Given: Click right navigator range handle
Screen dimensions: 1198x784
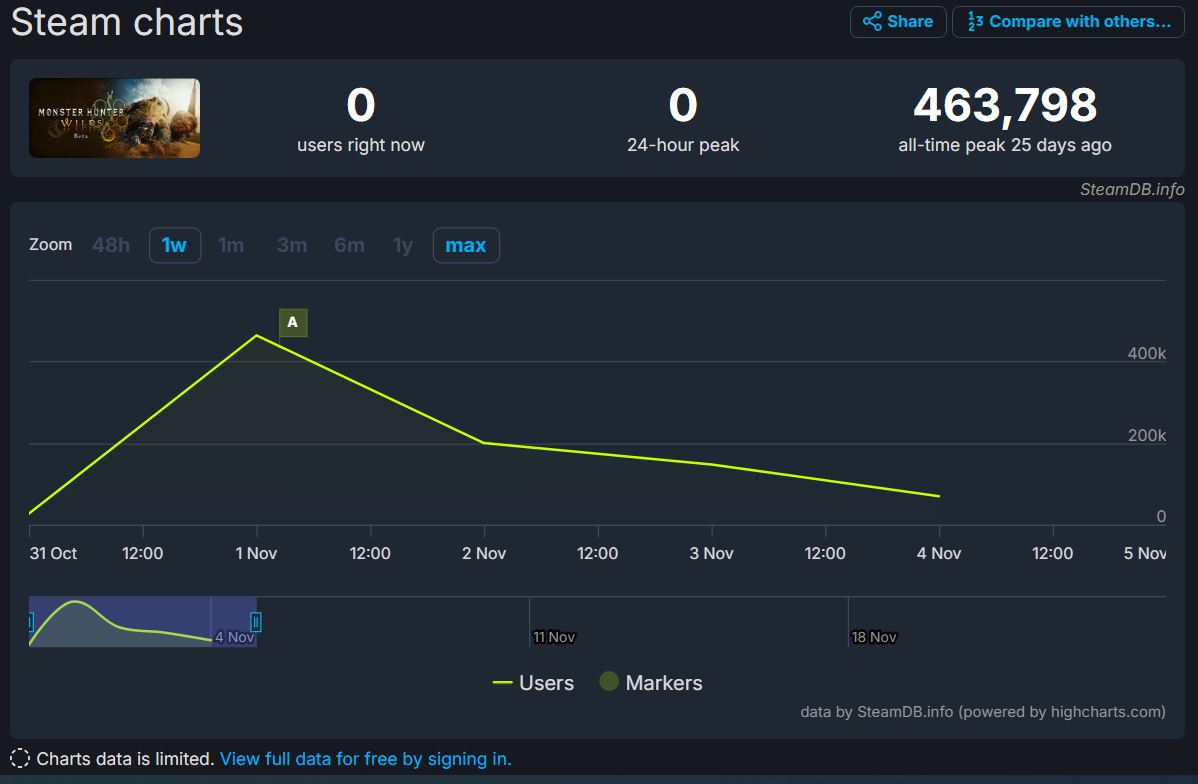Looking at the screenshot, I should (256, 622).
